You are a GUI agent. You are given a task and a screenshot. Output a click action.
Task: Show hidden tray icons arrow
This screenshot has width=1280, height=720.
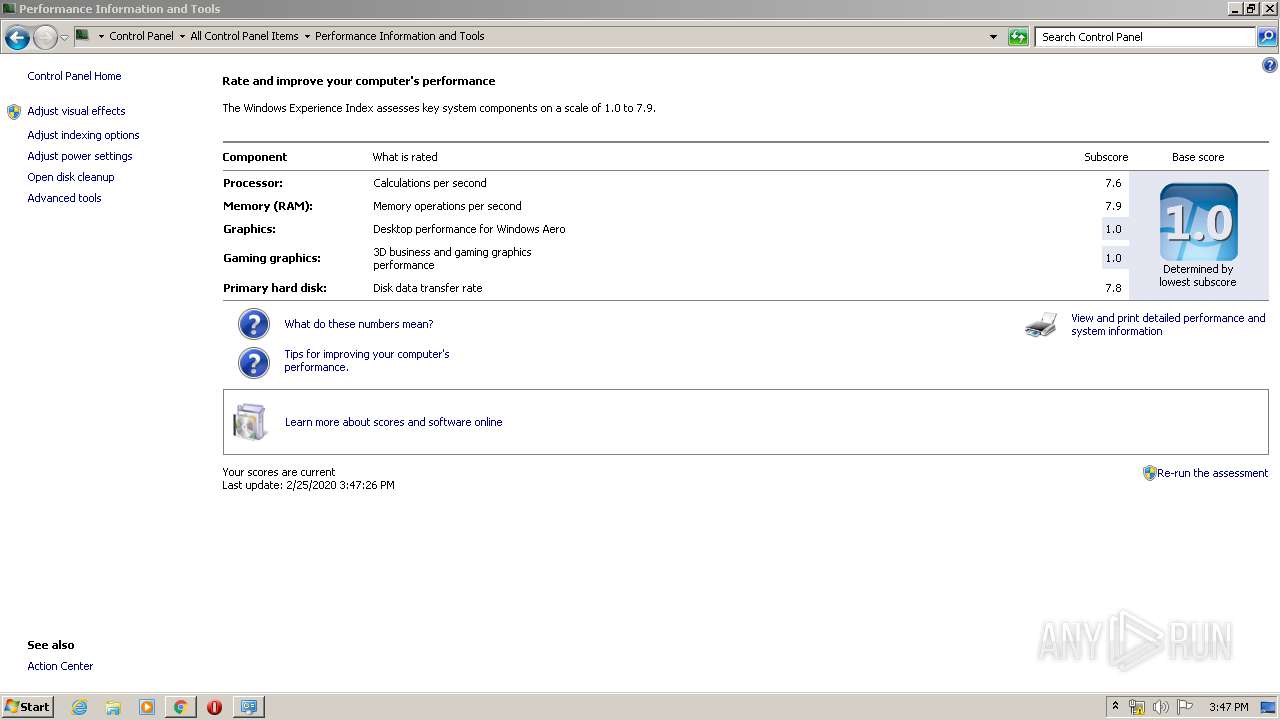coord(1115,707)
